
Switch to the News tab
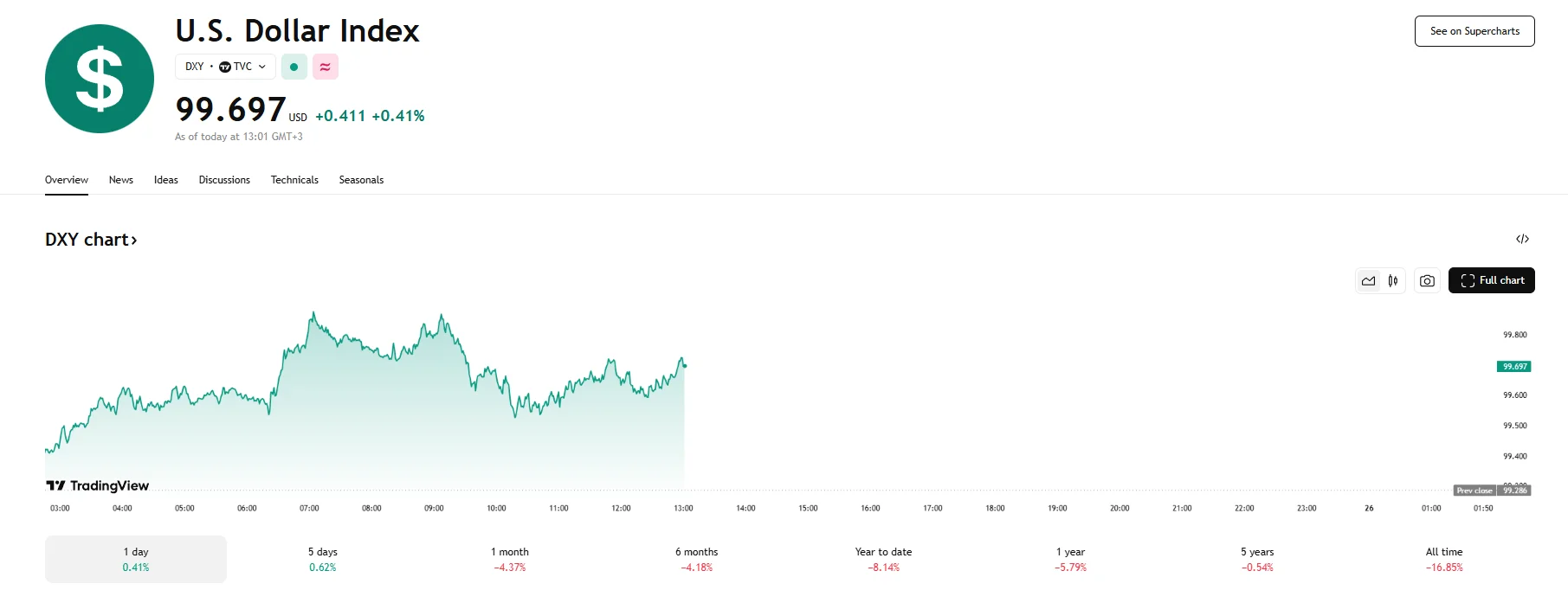coord(121,180)
